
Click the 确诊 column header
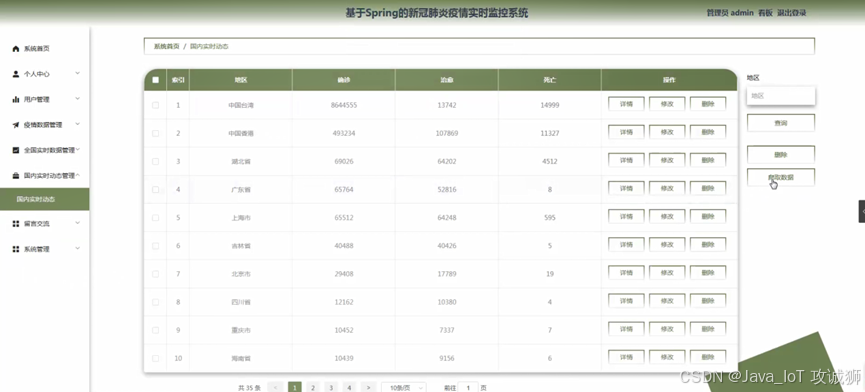click(344, 80)
